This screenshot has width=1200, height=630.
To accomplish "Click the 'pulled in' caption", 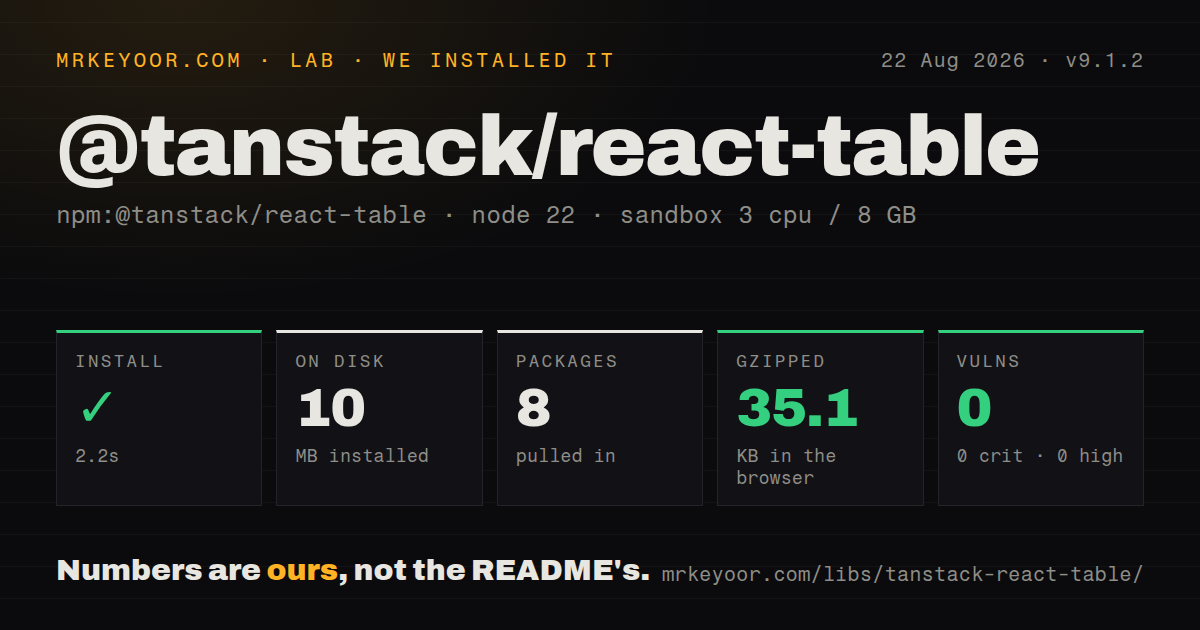I will click(566, 456).
